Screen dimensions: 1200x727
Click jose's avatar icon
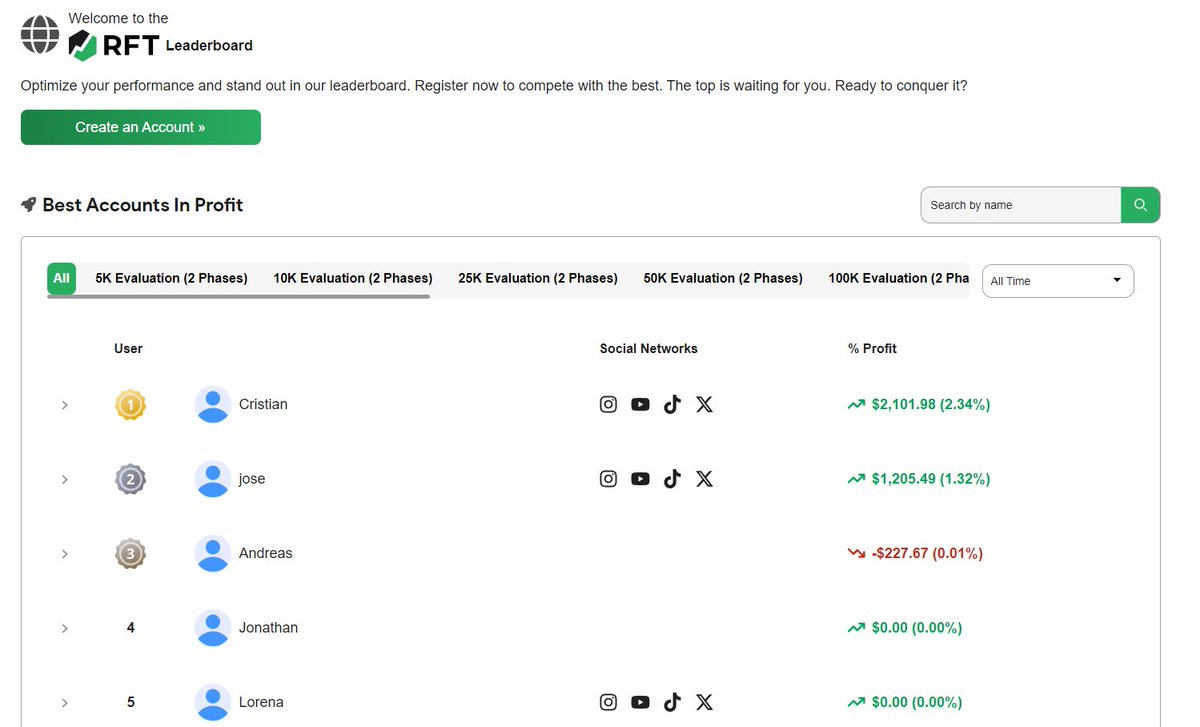(213, 479)
